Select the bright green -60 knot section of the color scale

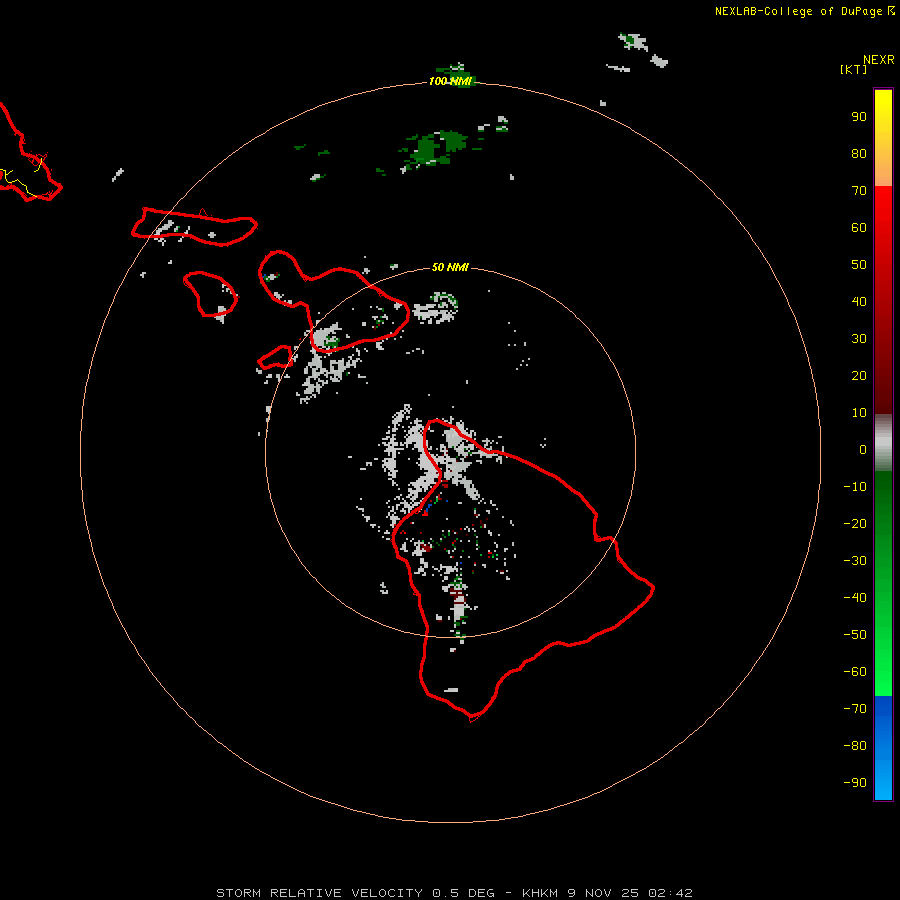pos(883,672)
